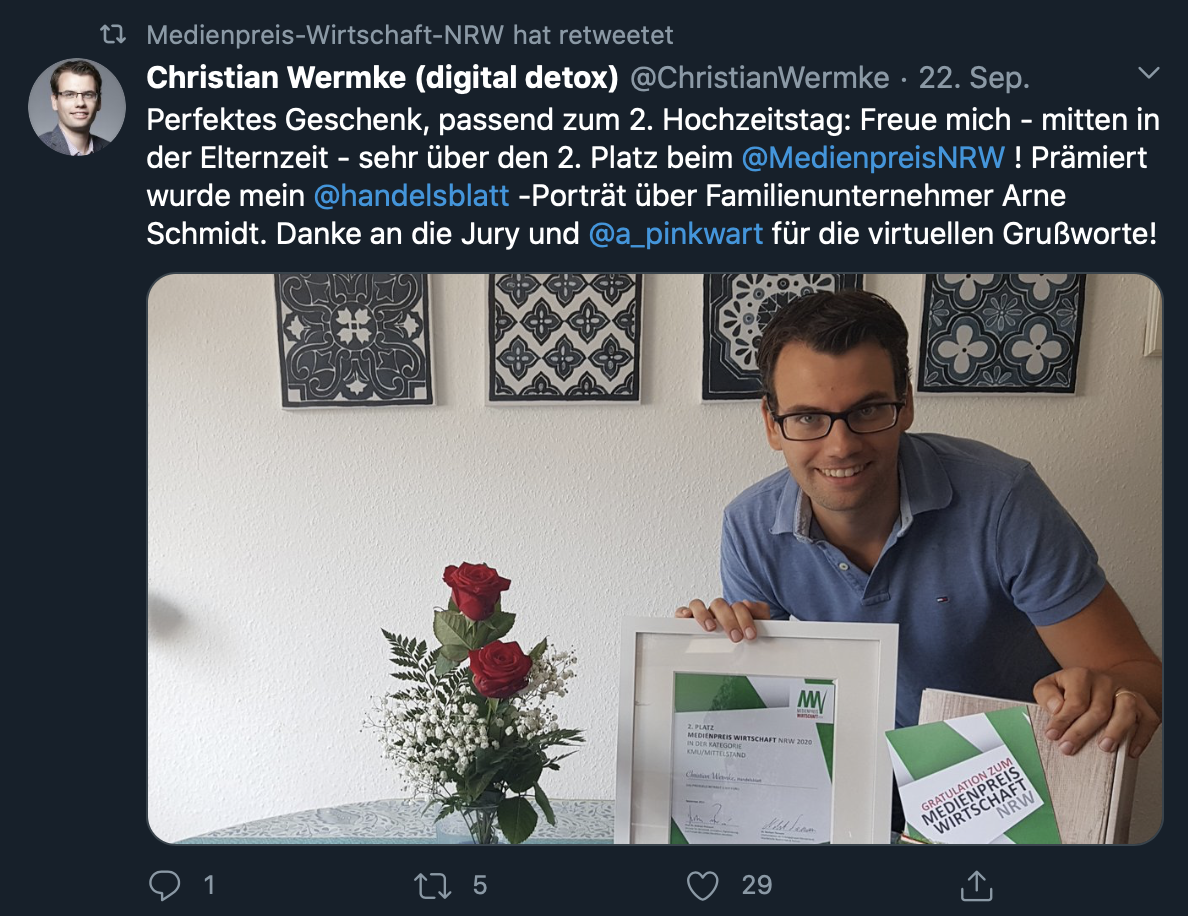The width and height of the screenshot is (1188, 916).
Task: Like the tweet with the heart icon
Action: tap(702, 885)
